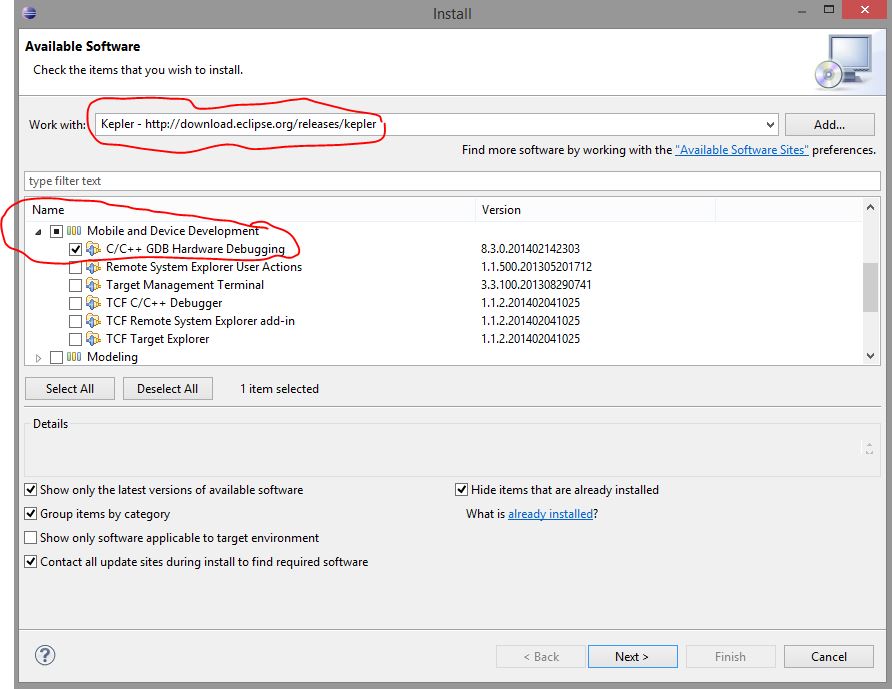Click the Next > button
Viewport: 892px width, 689px height.
coord(632,657)
